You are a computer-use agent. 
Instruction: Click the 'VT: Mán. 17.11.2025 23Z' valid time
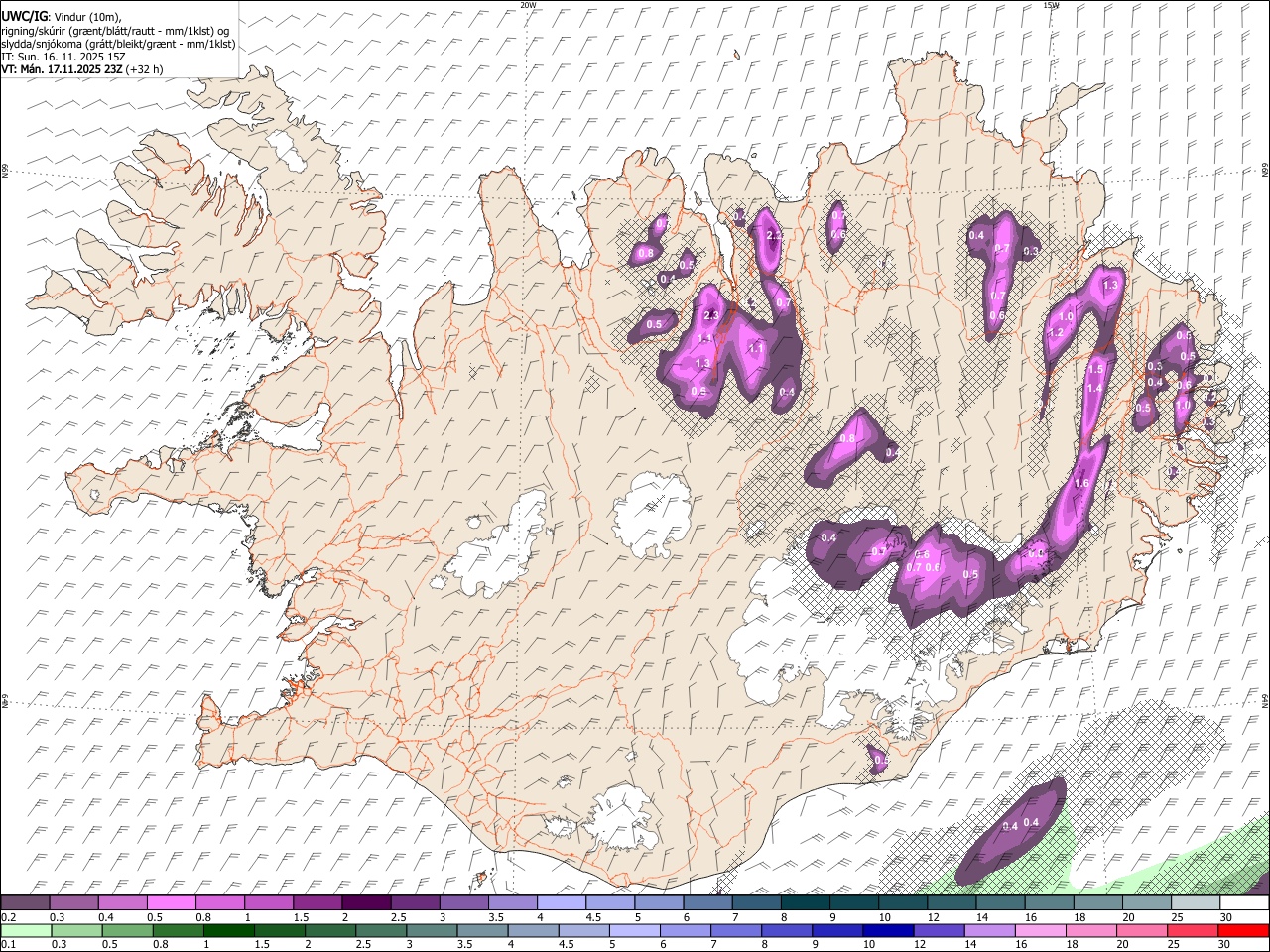point(62,69)
